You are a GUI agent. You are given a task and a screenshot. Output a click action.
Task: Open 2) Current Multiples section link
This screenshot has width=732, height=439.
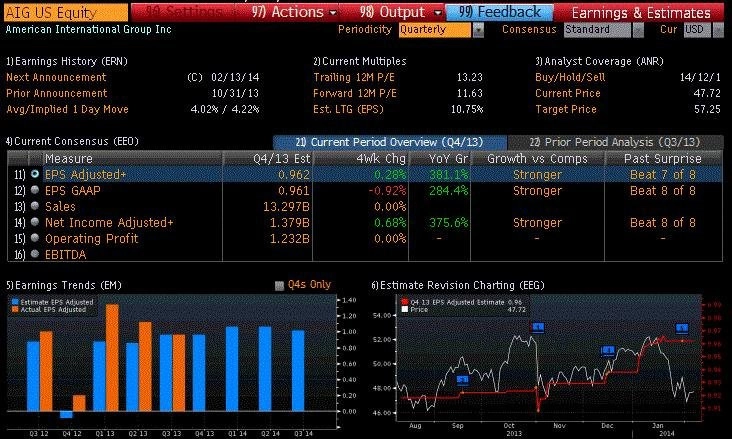(360, 61)
